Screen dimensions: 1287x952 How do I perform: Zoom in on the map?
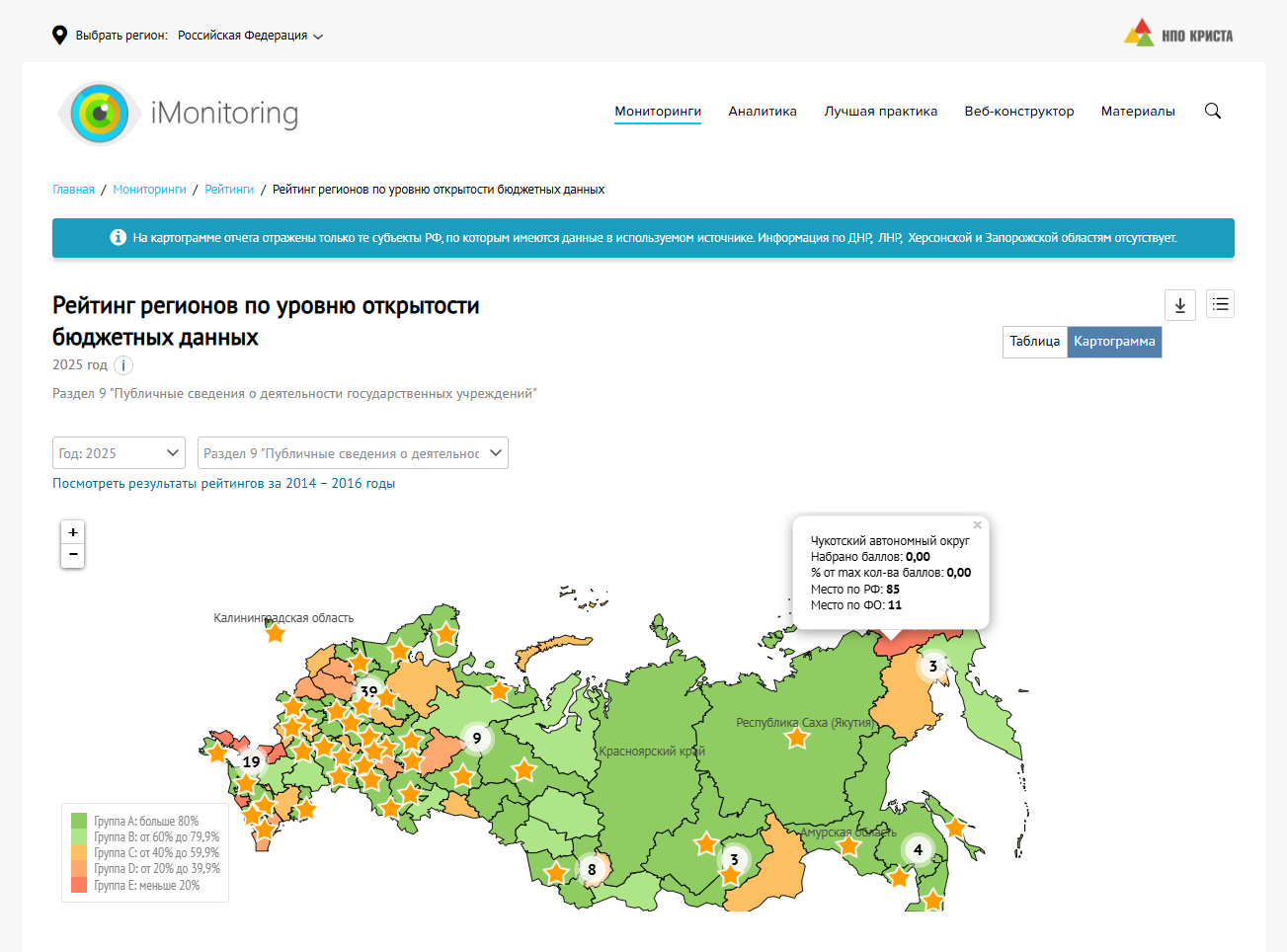point(72,531)
